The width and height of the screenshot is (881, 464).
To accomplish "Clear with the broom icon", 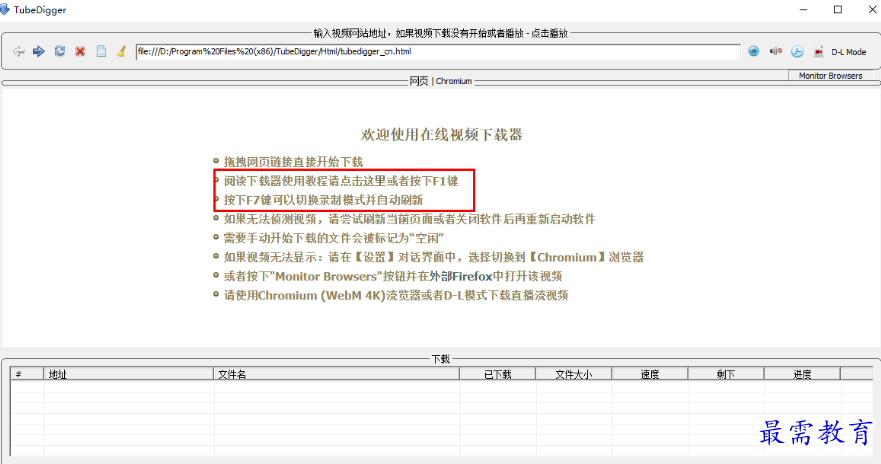I will [x=121, y=51].
